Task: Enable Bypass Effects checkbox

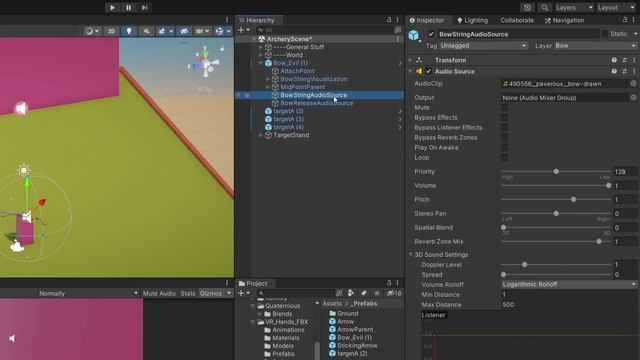Action: pos(504,118)
